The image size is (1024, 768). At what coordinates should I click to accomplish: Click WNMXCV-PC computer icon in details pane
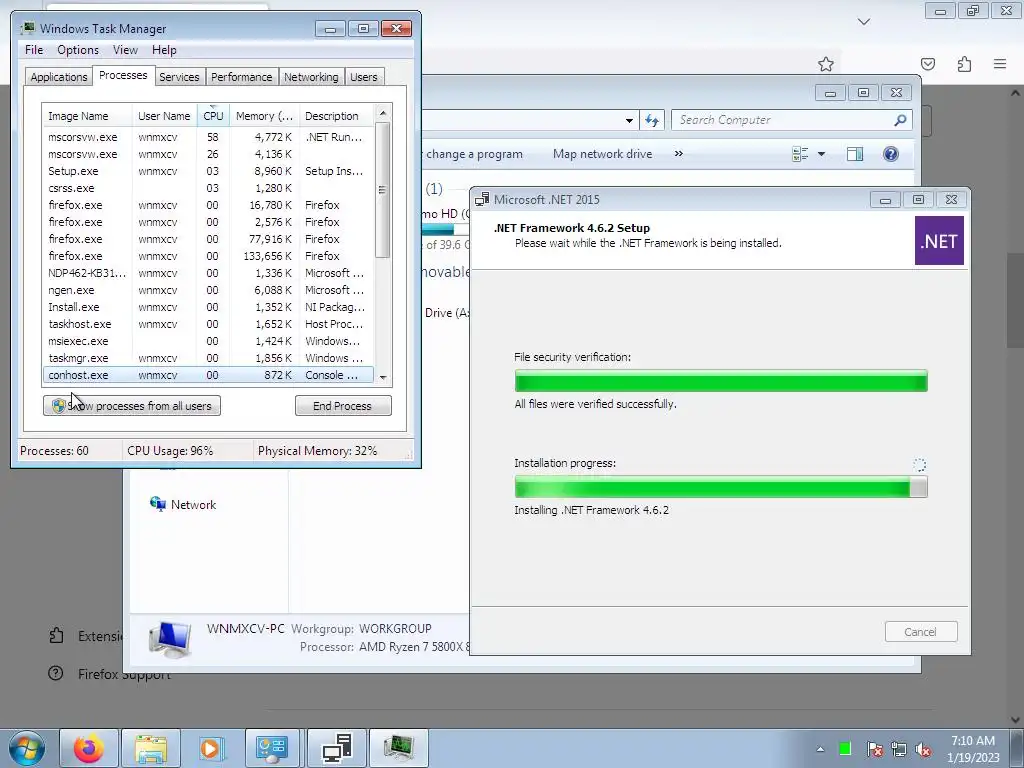pos(170,638)
